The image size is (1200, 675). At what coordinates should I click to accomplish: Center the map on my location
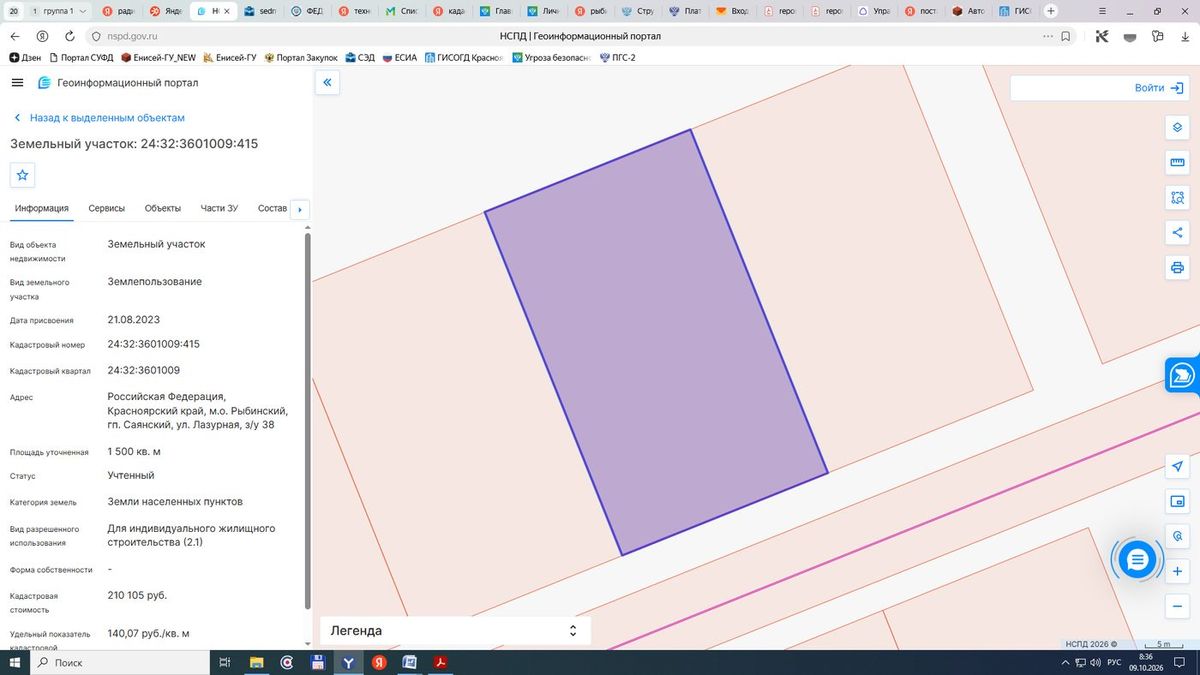pyautogui.click(x=1177, y=466)
